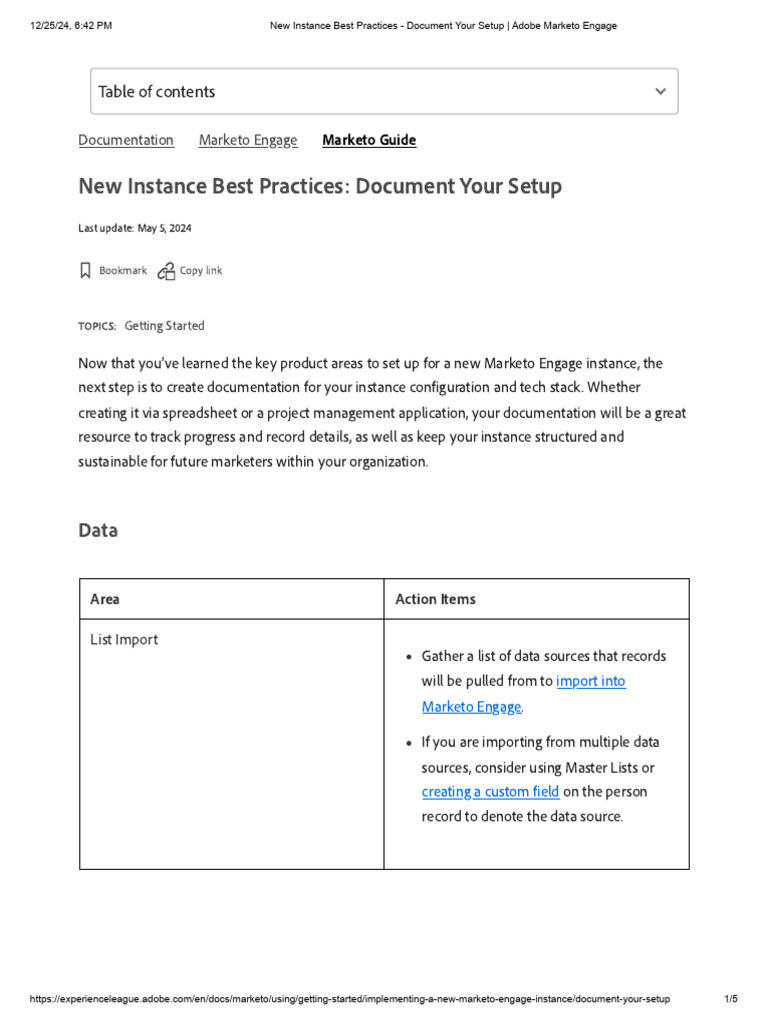Click the Copy link chain icon
The image size is (768, 1024).
click(166, 271)
